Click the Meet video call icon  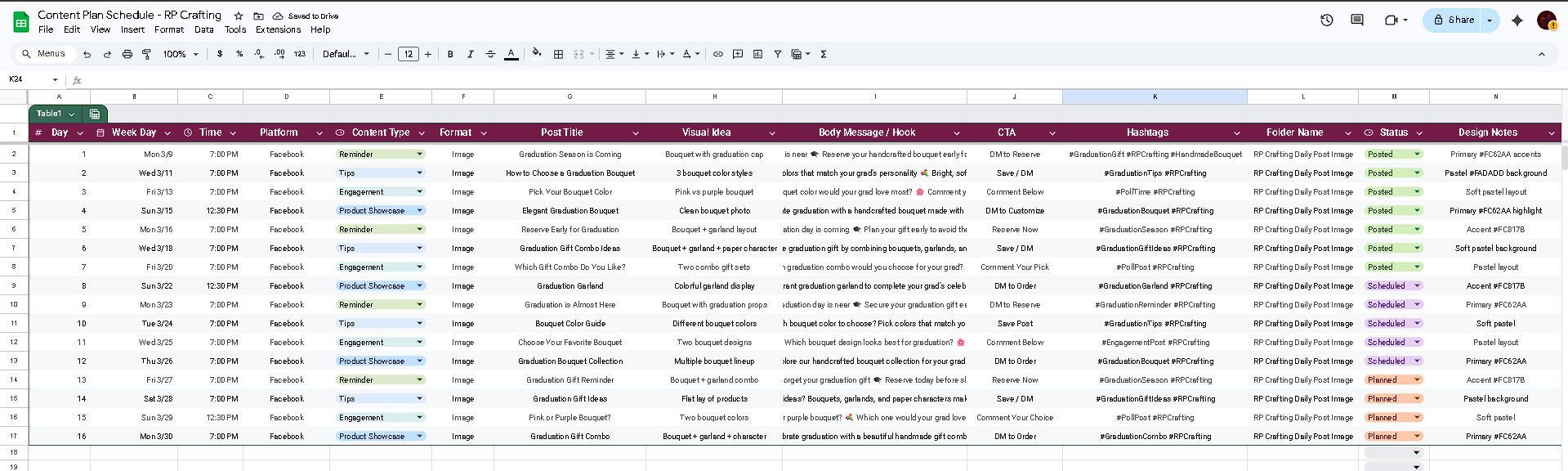click(x=1392, y=20)
